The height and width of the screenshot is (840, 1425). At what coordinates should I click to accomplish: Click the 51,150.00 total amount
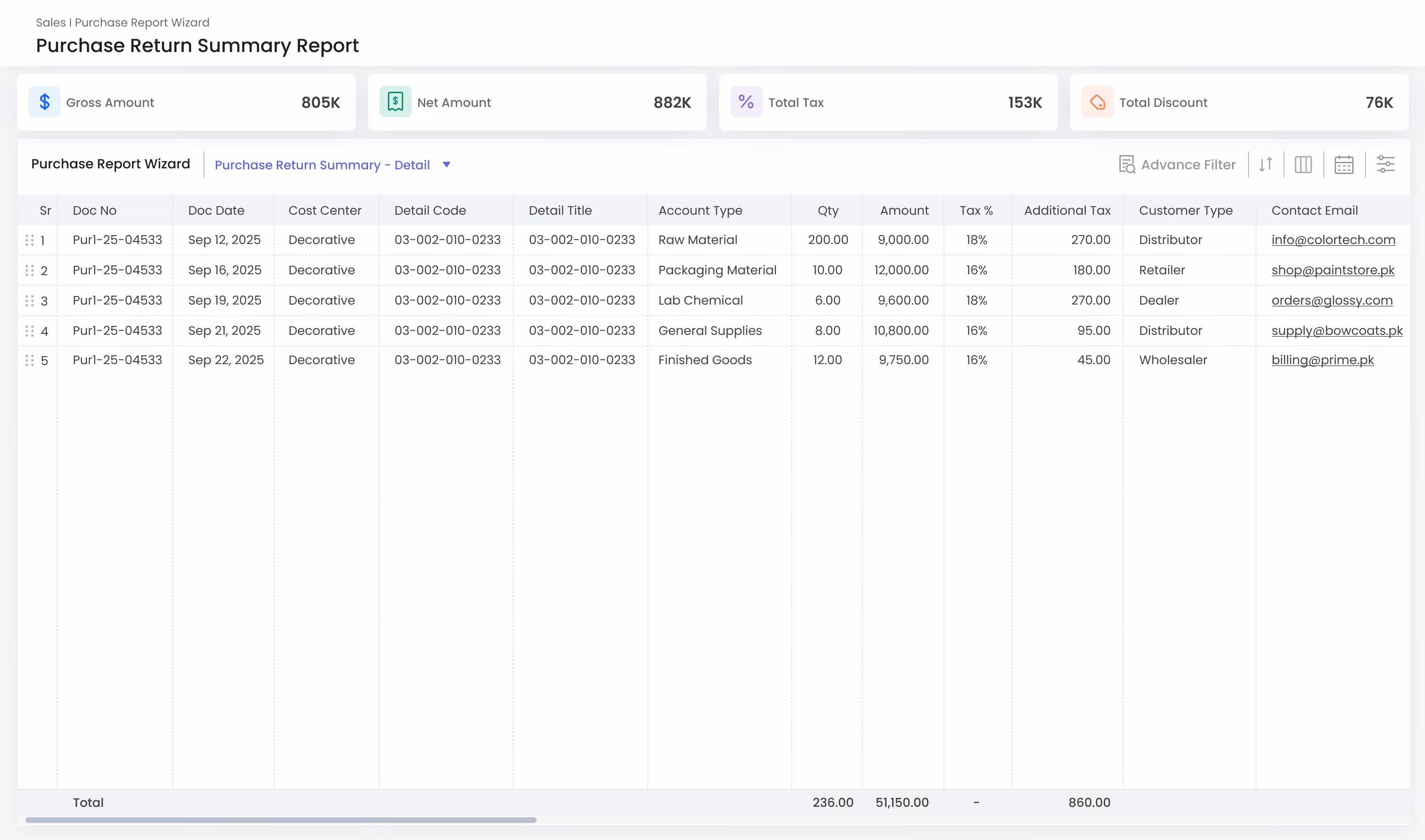(902, 803)
